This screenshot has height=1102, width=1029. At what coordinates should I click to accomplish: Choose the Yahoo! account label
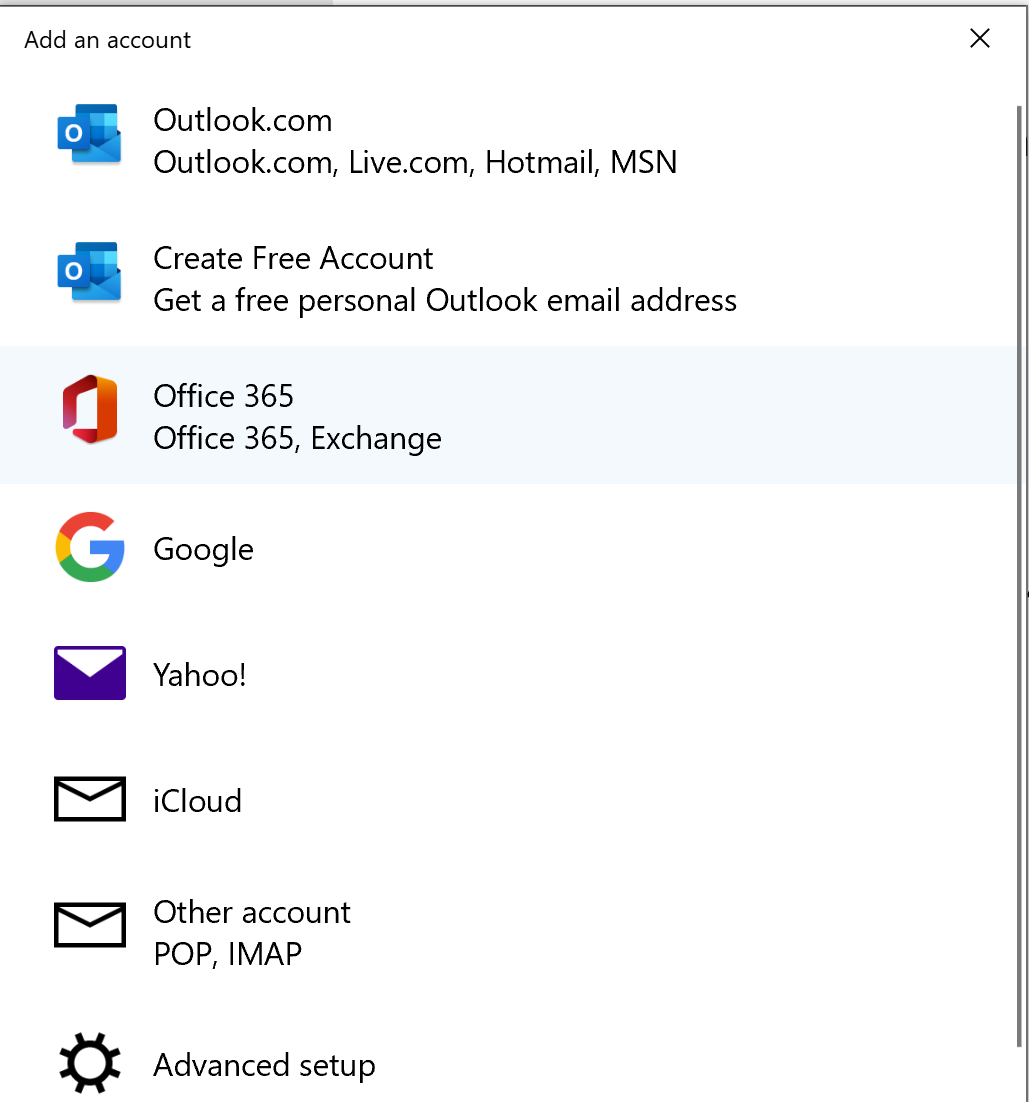199,675
